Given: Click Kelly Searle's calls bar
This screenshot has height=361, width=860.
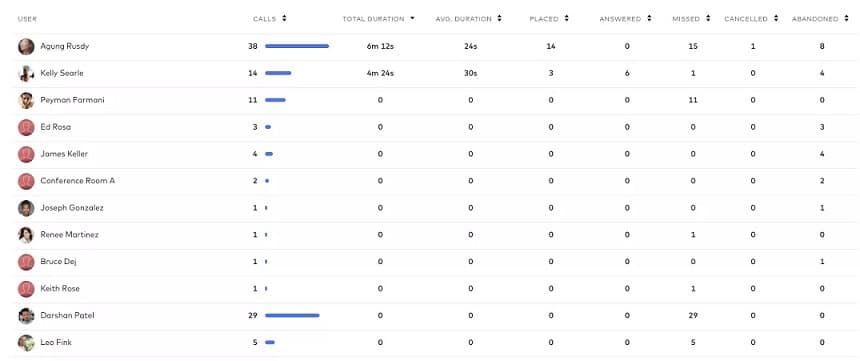Looking at the screenshot, I should 278,73.
